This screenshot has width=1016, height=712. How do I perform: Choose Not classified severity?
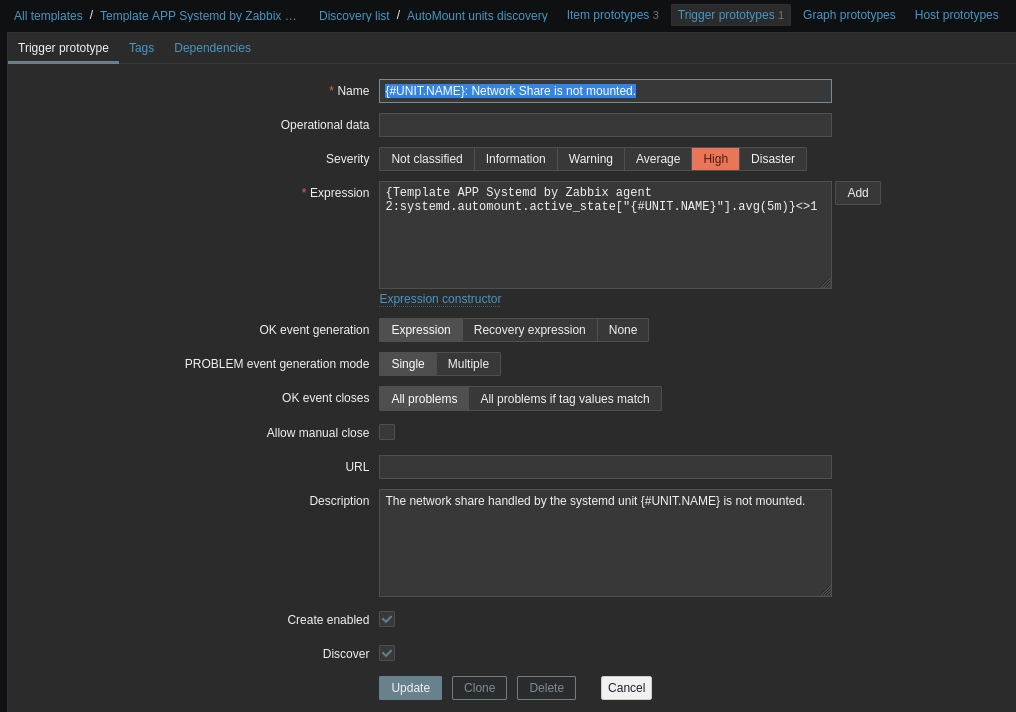426,159
